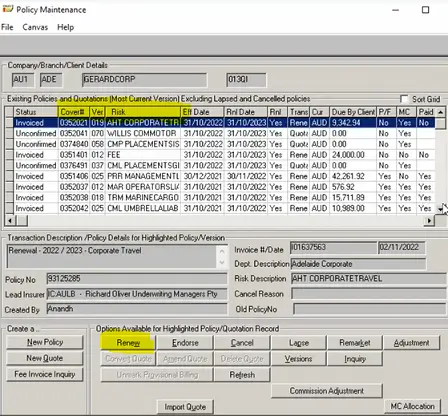Create a New Policy

(x=45, y=342)
